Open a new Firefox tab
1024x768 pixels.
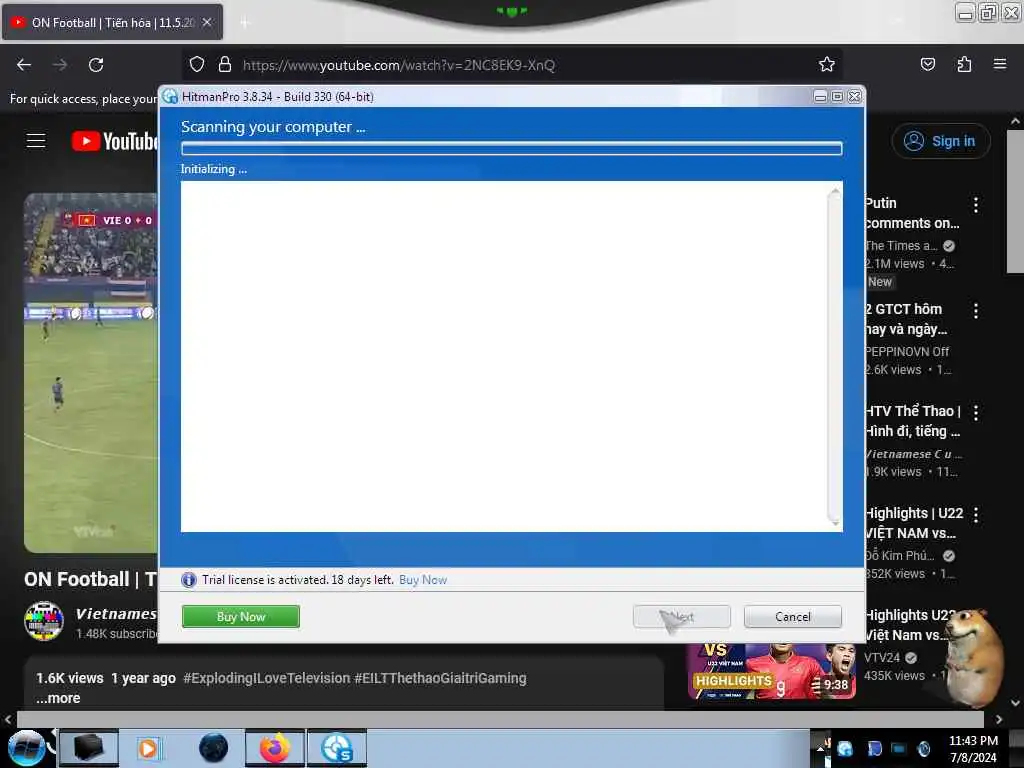[x=245, y=23]
